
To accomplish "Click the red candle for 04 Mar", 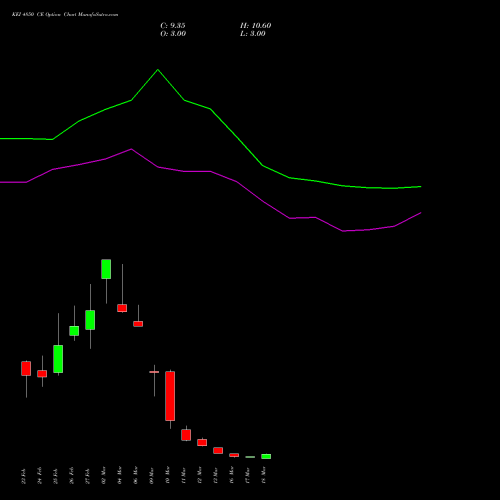I will (122, 308).
